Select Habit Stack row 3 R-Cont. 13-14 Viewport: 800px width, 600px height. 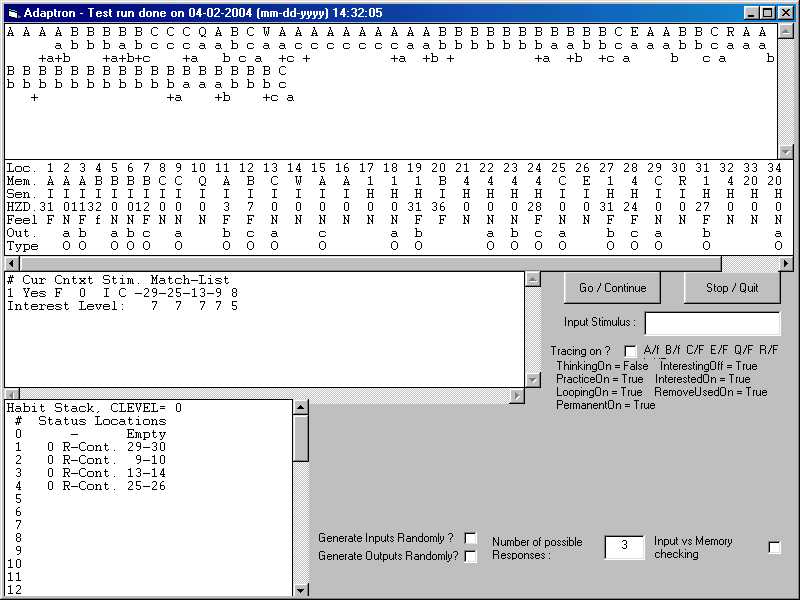click(x=91, y=473)
